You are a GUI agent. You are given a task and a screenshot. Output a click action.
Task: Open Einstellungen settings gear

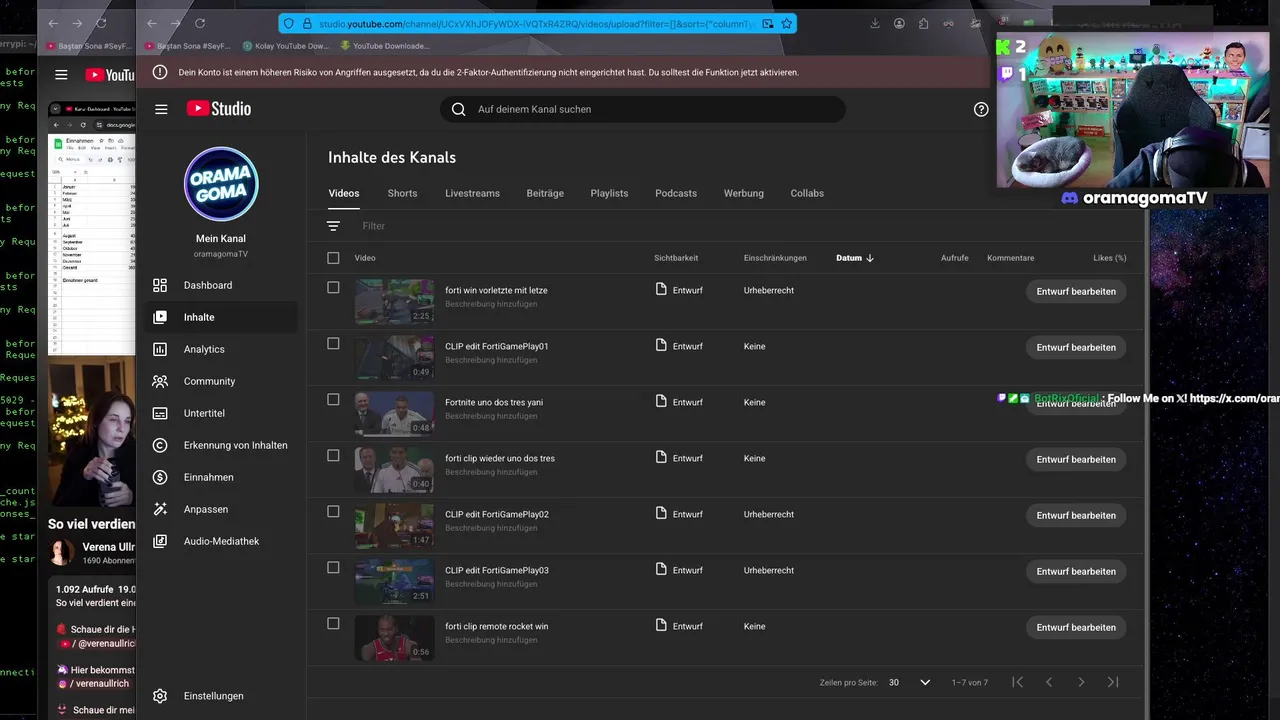pos(160,696)
